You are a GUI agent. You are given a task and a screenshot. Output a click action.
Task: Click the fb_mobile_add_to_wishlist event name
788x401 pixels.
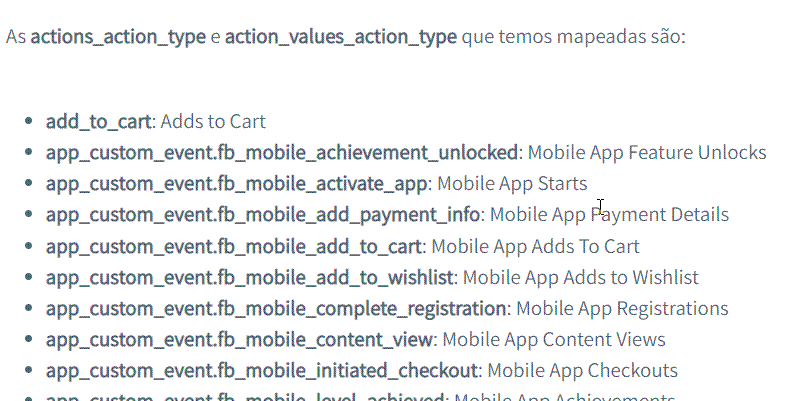pos(250,277)
